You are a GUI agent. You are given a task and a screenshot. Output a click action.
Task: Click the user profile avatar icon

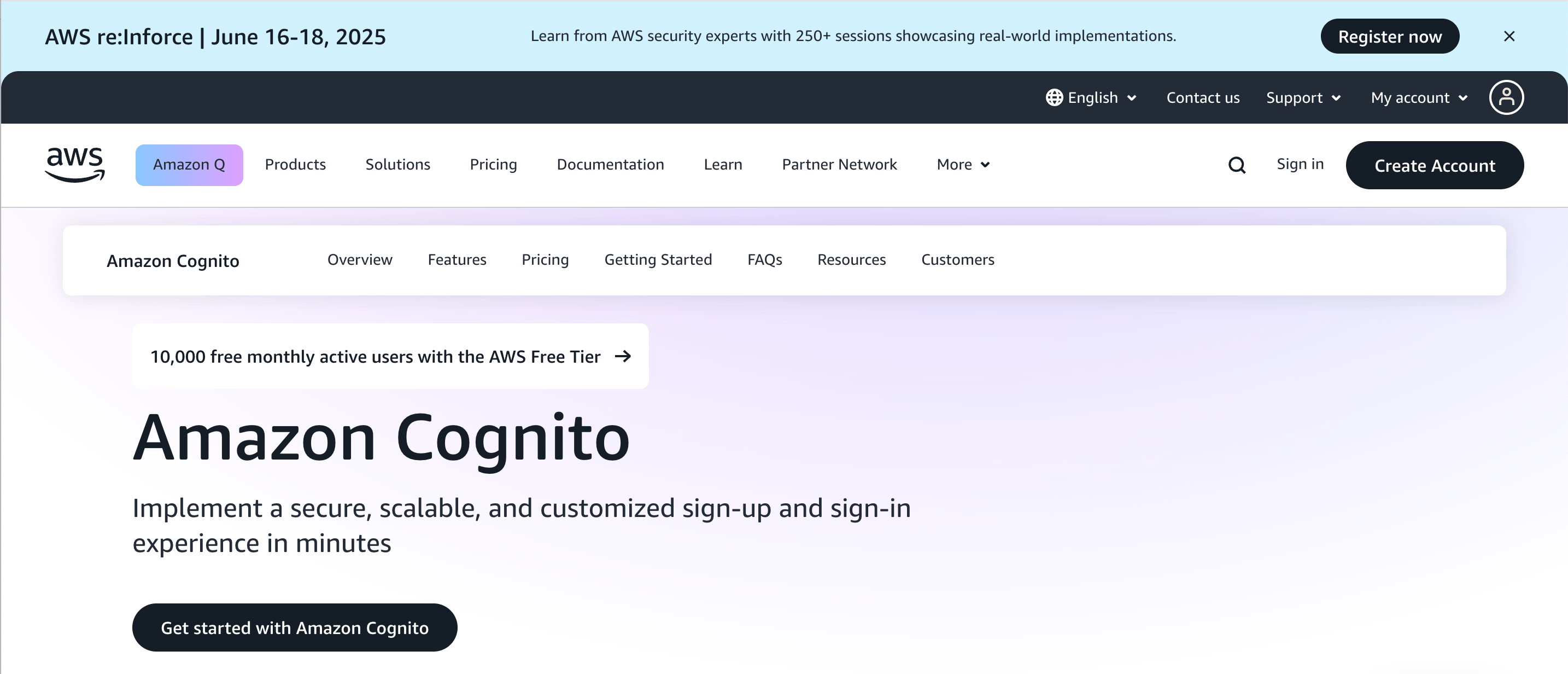coord(1506,97)
